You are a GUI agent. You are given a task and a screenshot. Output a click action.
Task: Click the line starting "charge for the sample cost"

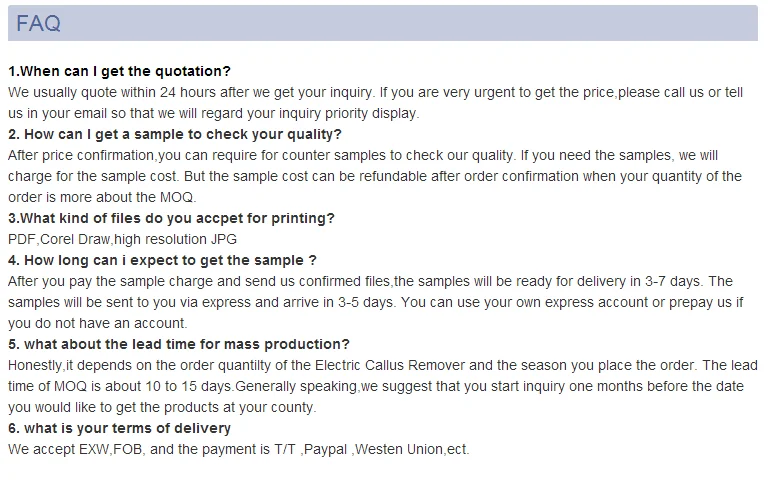375,176
